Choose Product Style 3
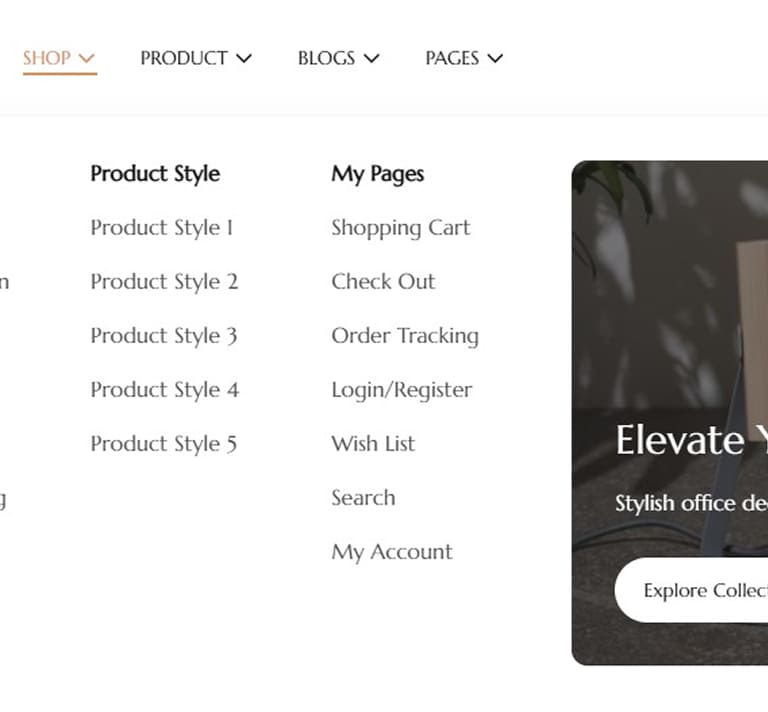The height and width of the screenshot is (712, 768). coord(164,336)
